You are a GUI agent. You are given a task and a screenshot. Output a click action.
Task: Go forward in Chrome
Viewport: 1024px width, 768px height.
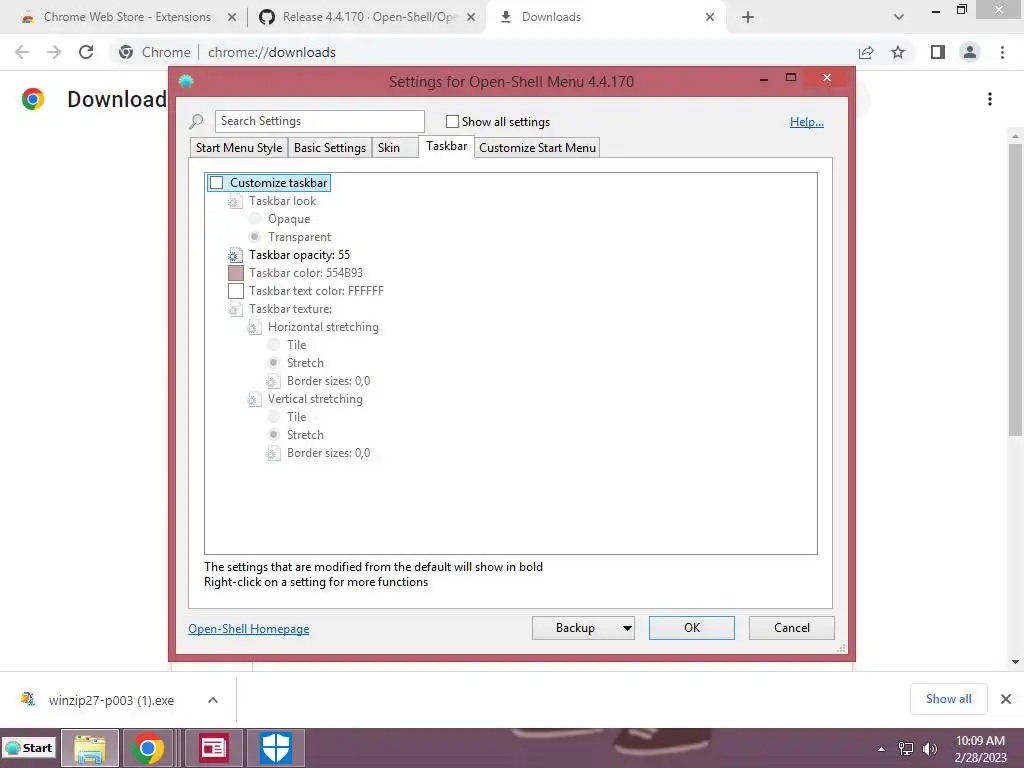[54, 52]
